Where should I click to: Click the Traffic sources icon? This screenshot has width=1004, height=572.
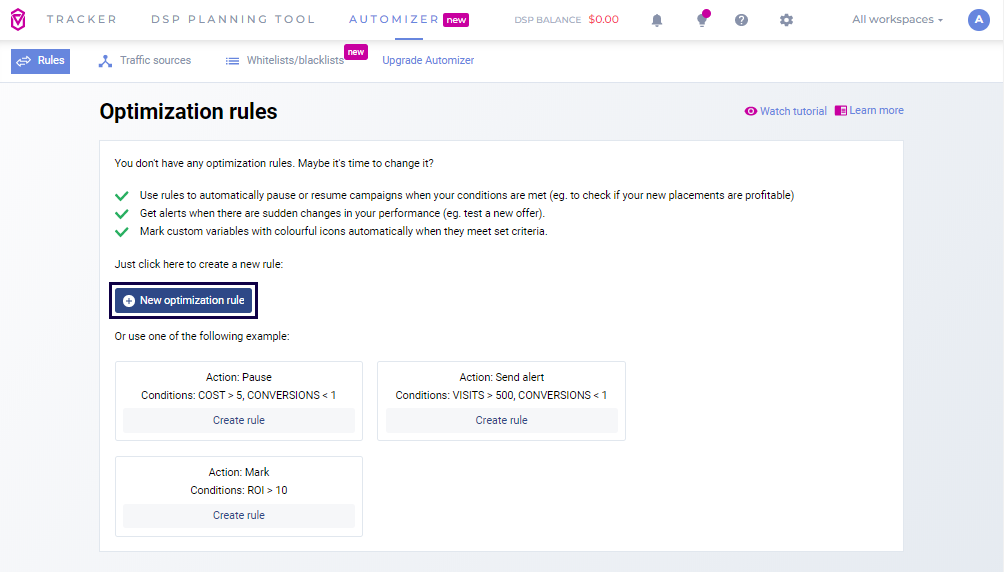click(105, 61)
